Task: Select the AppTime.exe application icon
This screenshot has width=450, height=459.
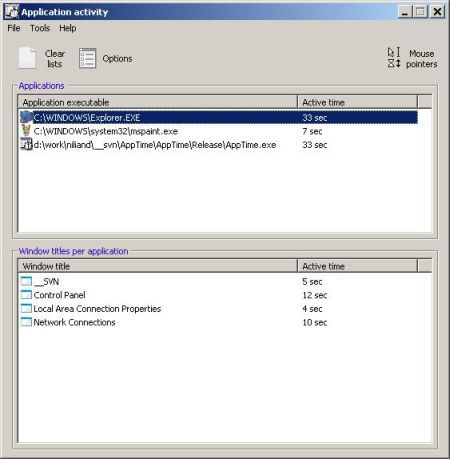Action: click(x=26, y=144)
